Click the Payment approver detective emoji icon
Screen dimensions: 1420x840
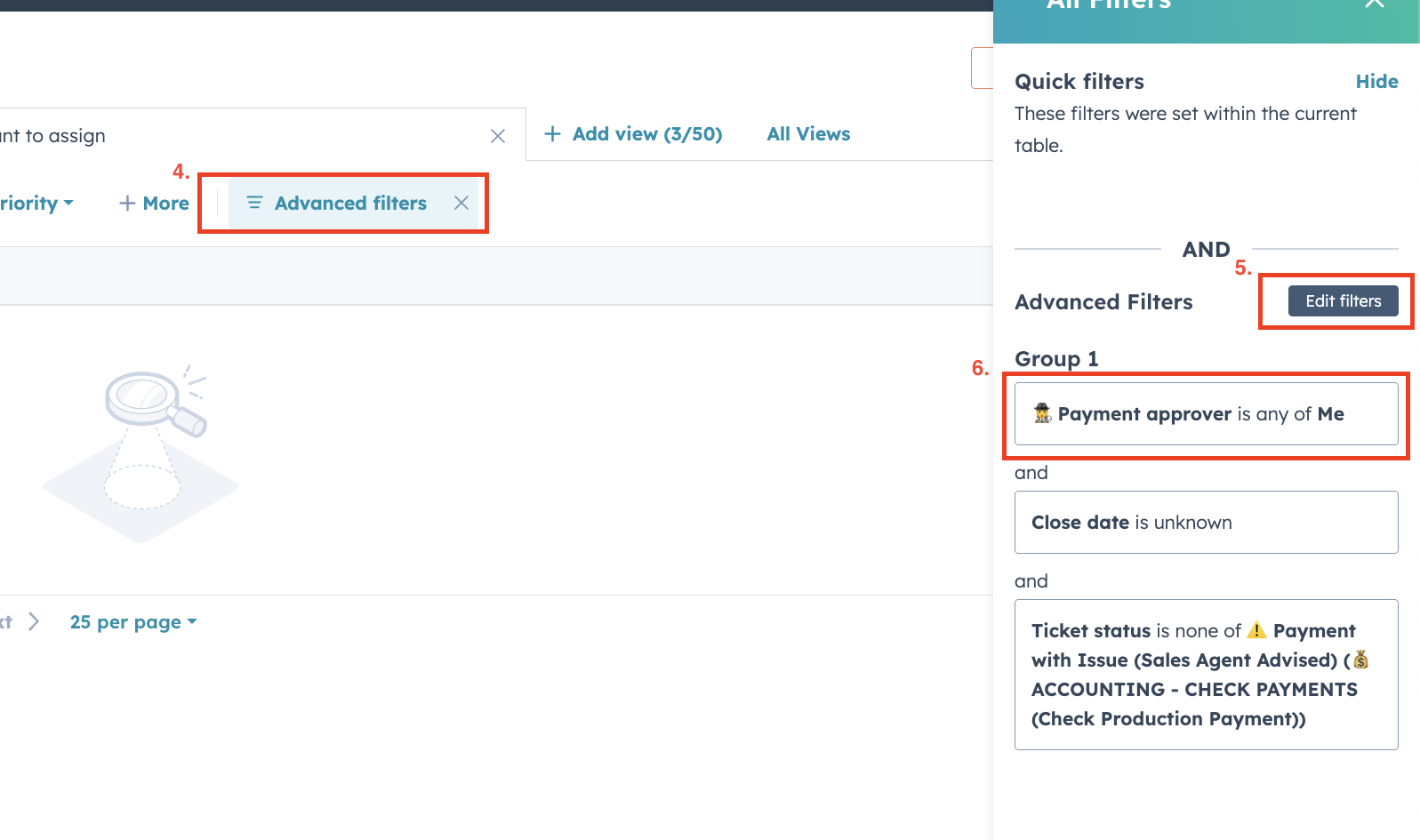click(1042, 413)
